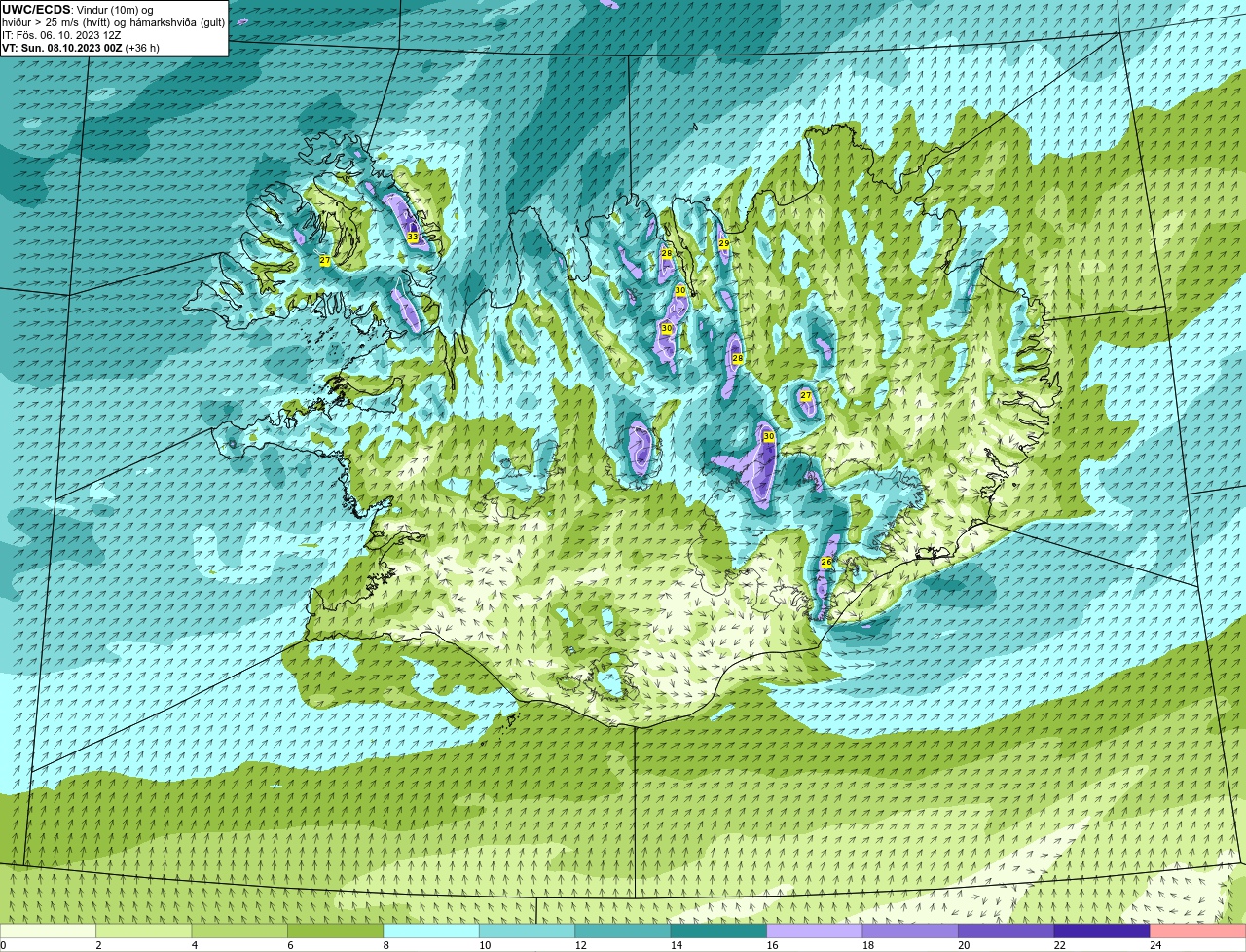Click the legend scale value 4
The width and height of the screenshot is (1246, 952).
(194, 945)
